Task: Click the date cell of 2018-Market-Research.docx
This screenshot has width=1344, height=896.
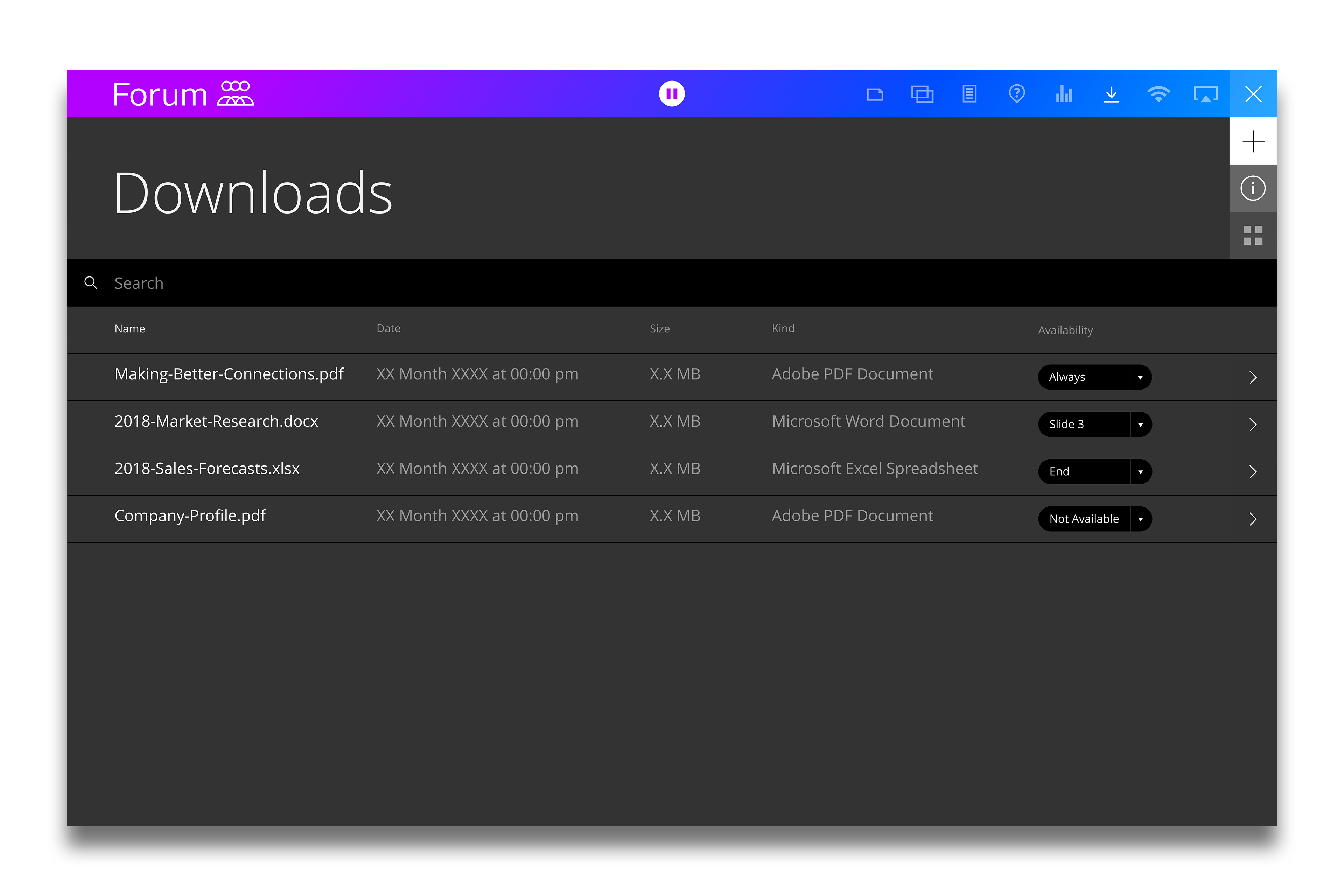Action: pyautogui.click(x=477, y=421)
